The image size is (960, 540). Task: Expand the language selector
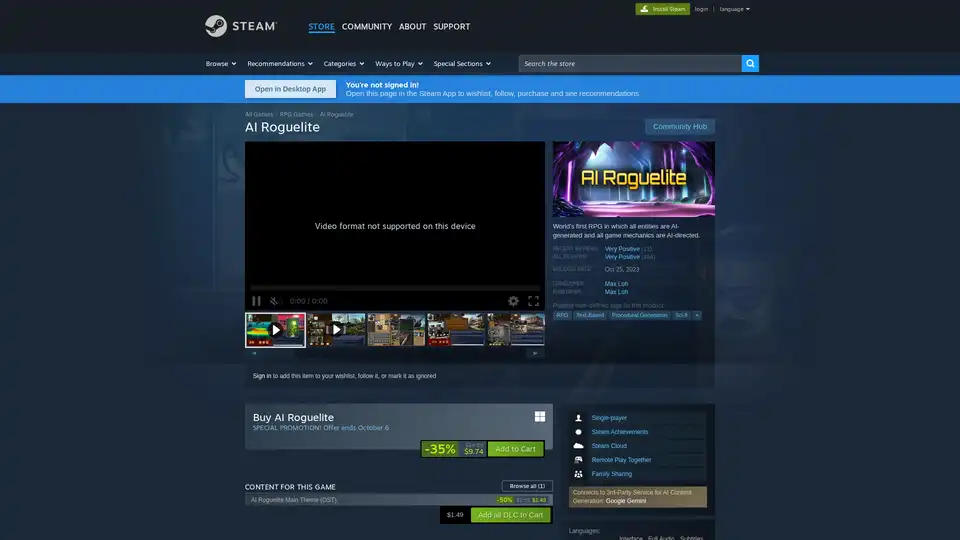point(734,9)
